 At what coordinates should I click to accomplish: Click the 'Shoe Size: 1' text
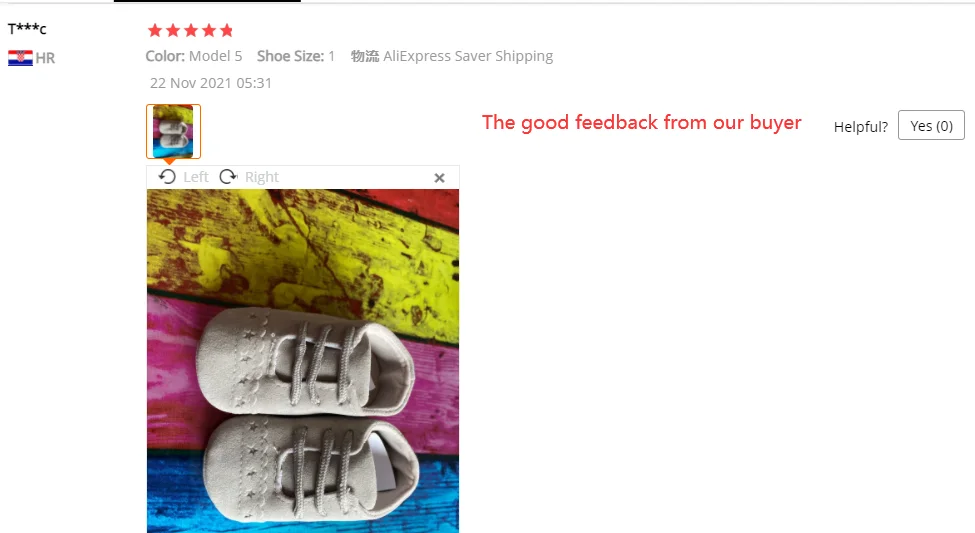pos(296,56)
